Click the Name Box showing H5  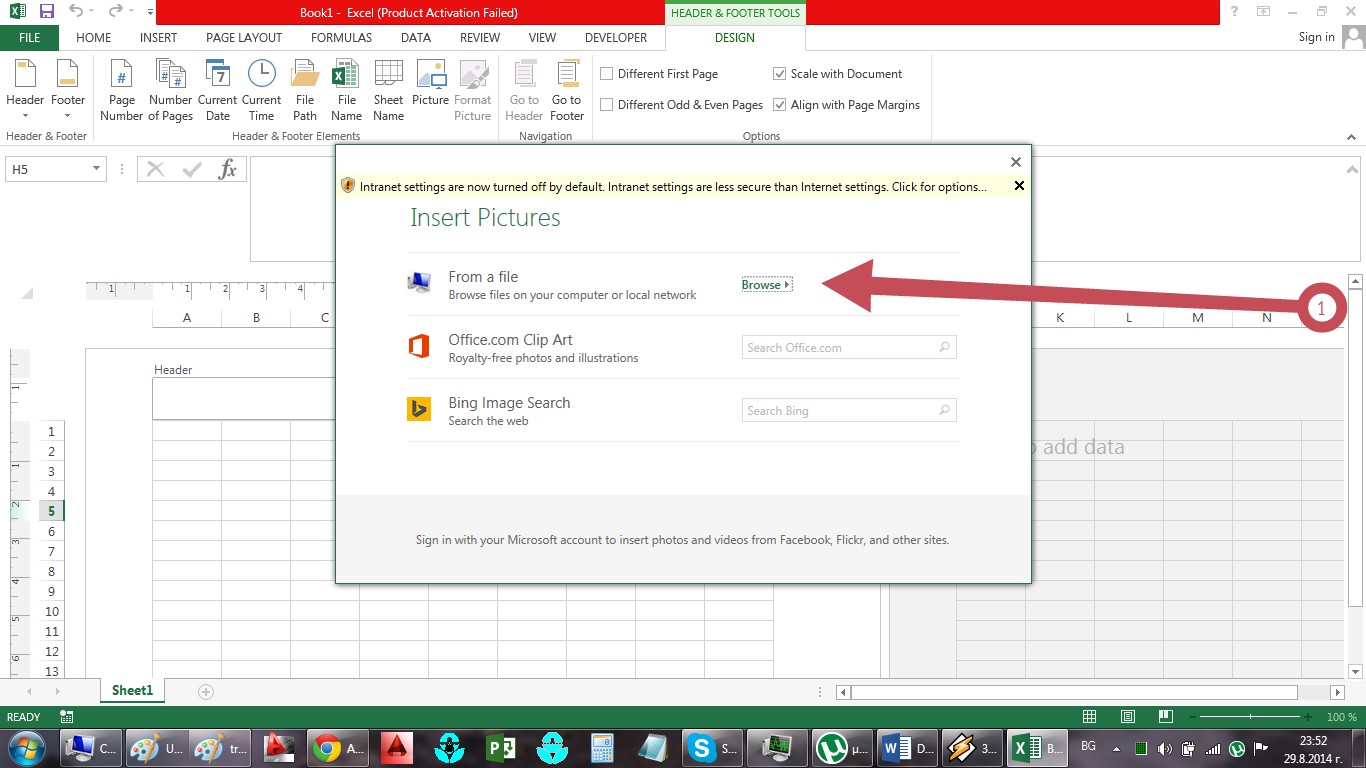click(x=47, y=169)
